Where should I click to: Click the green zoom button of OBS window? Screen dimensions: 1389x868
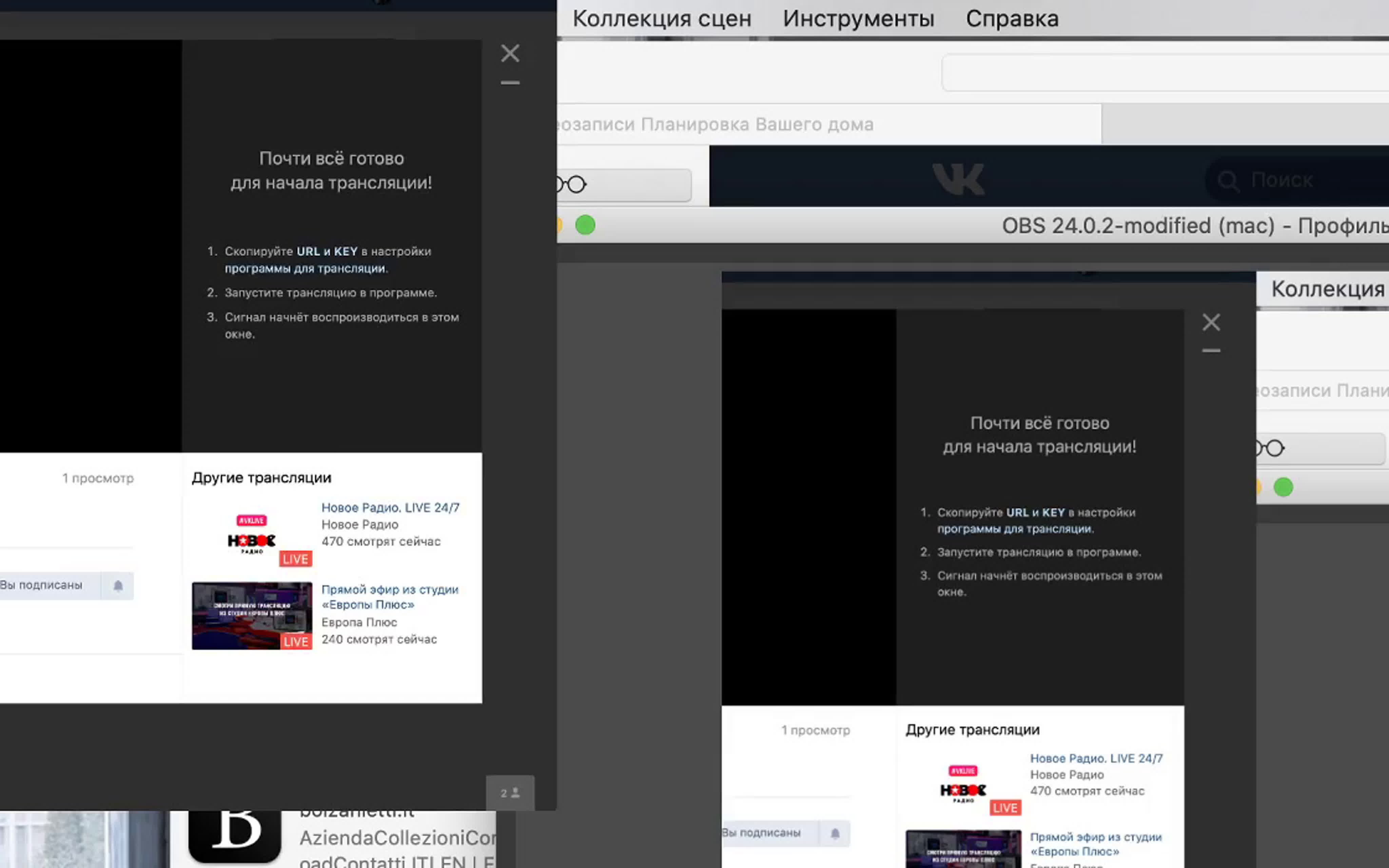tap(585, 225)
